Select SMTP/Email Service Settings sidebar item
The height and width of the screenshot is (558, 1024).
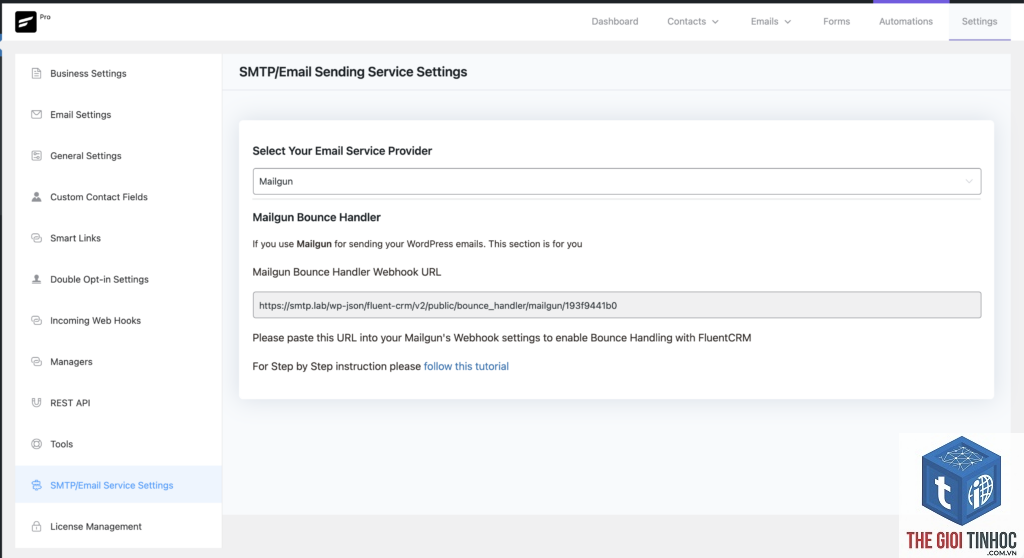click(118, 485)
